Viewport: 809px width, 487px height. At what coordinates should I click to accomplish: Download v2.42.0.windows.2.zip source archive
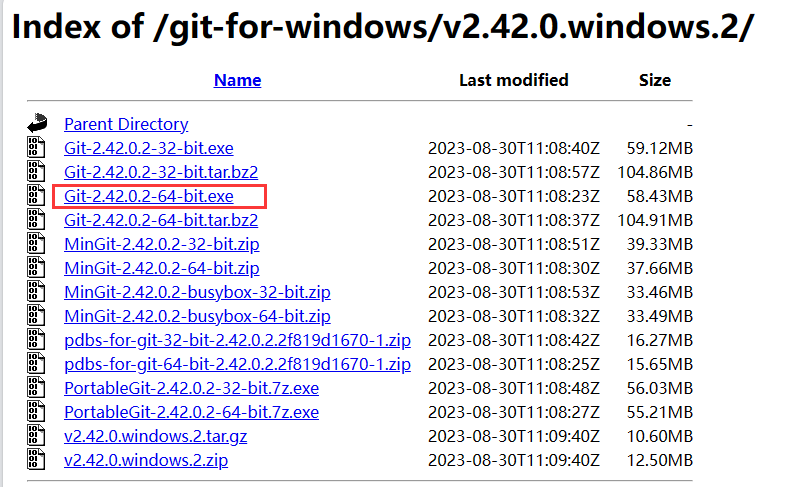coord(146,460)
